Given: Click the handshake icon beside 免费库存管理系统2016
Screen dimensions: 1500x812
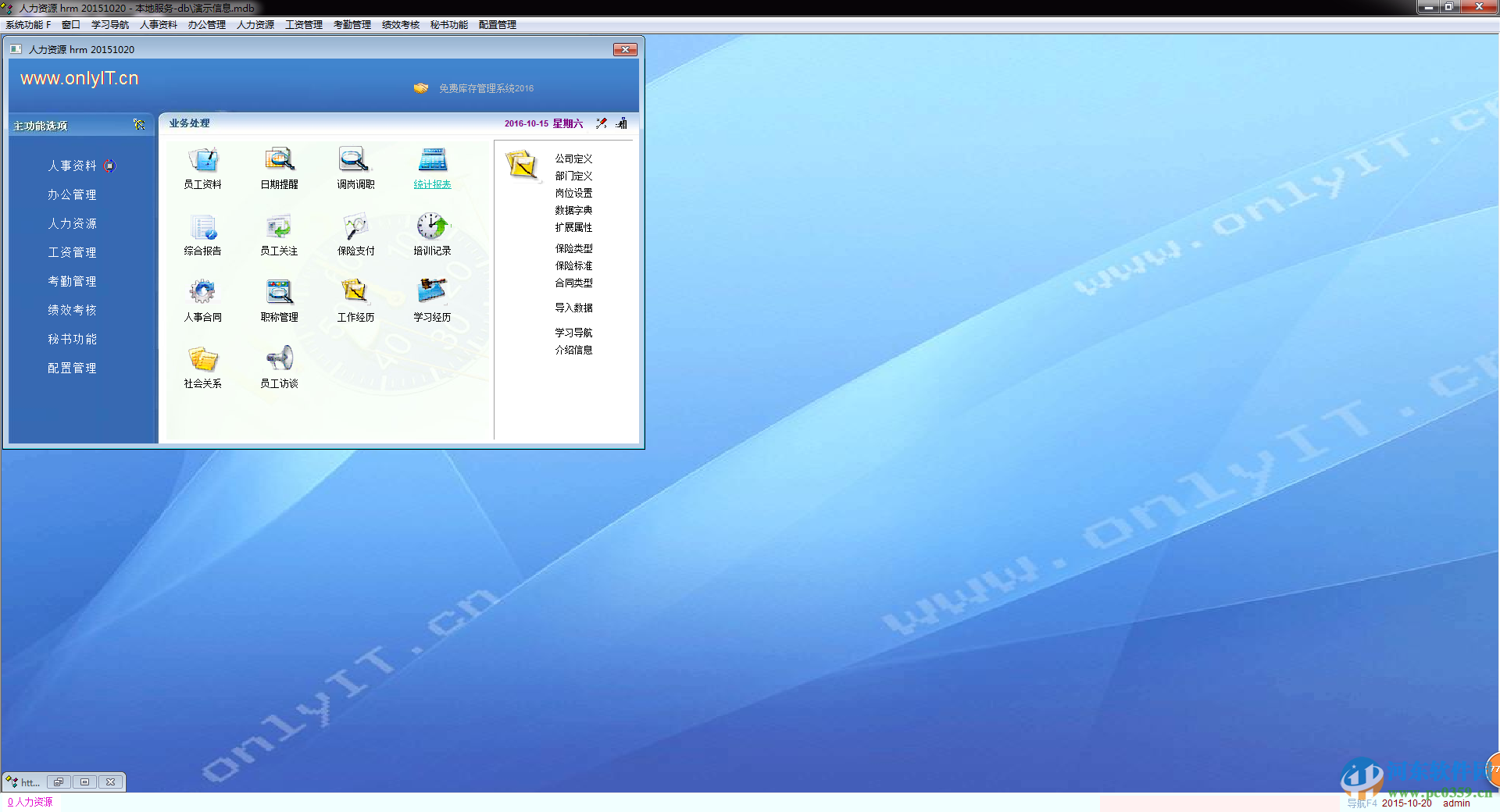Looking at the screenshot, I should [421, 88].
